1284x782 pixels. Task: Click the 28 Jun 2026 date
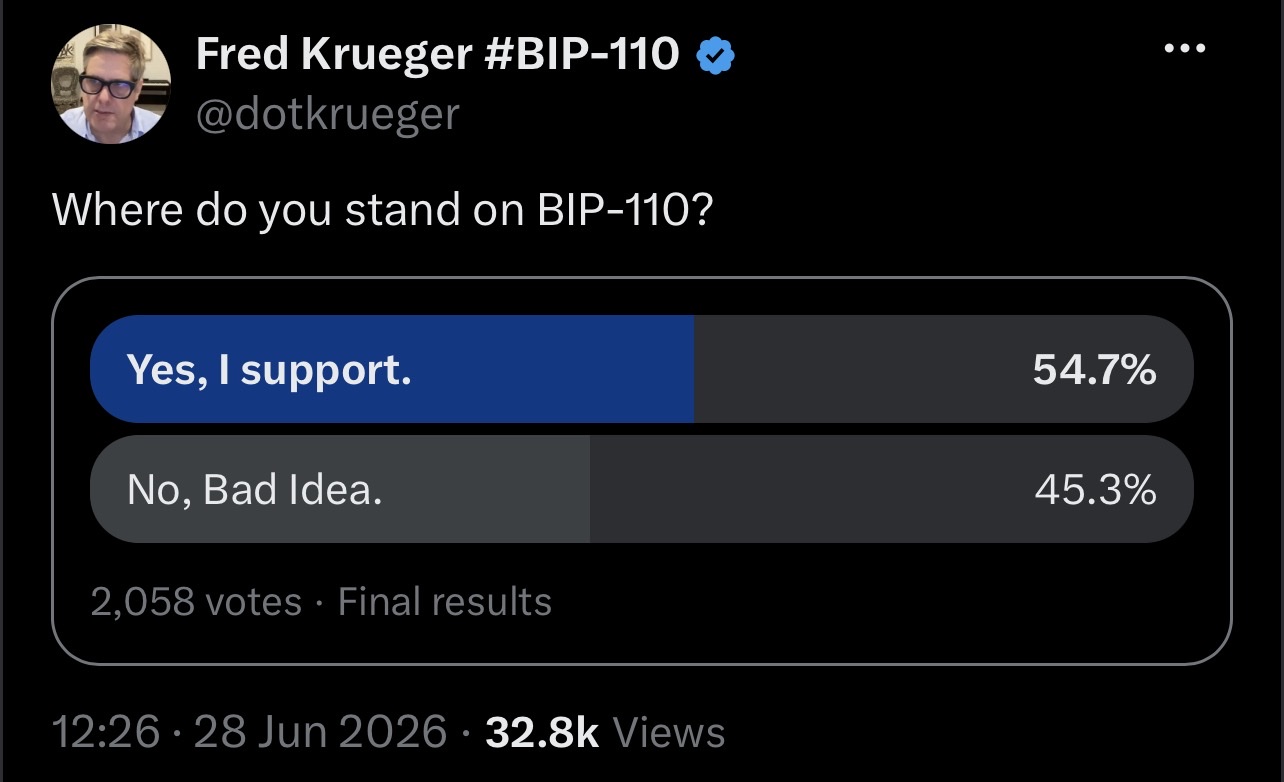320,732
